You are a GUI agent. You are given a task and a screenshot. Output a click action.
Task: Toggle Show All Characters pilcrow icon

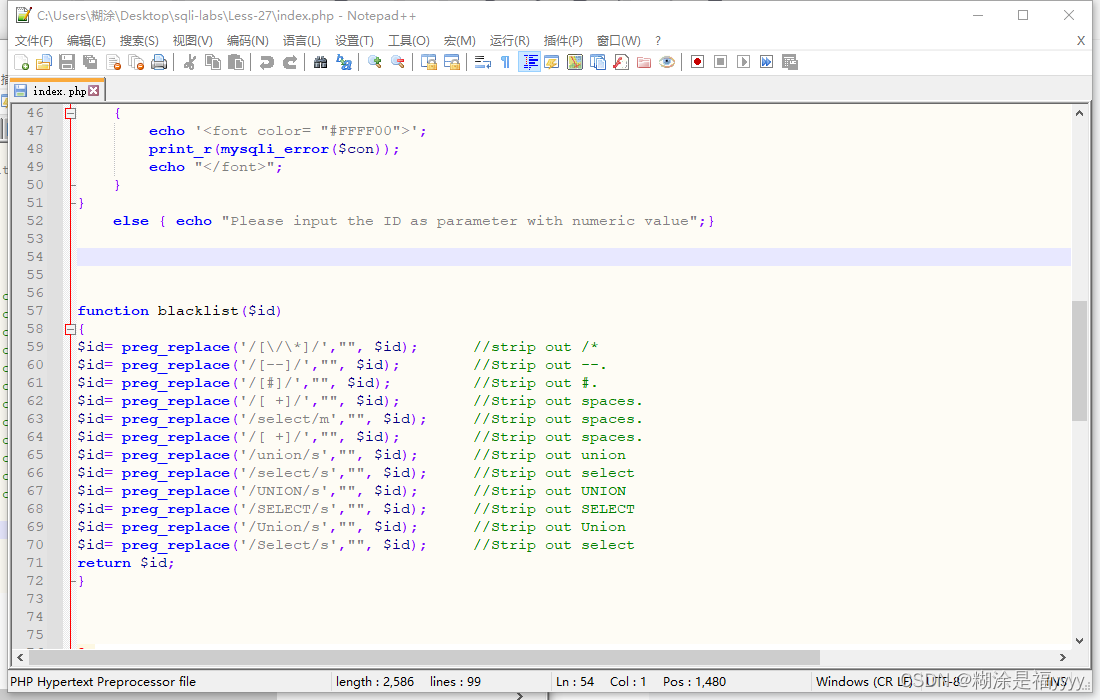(x=506, y=62)
